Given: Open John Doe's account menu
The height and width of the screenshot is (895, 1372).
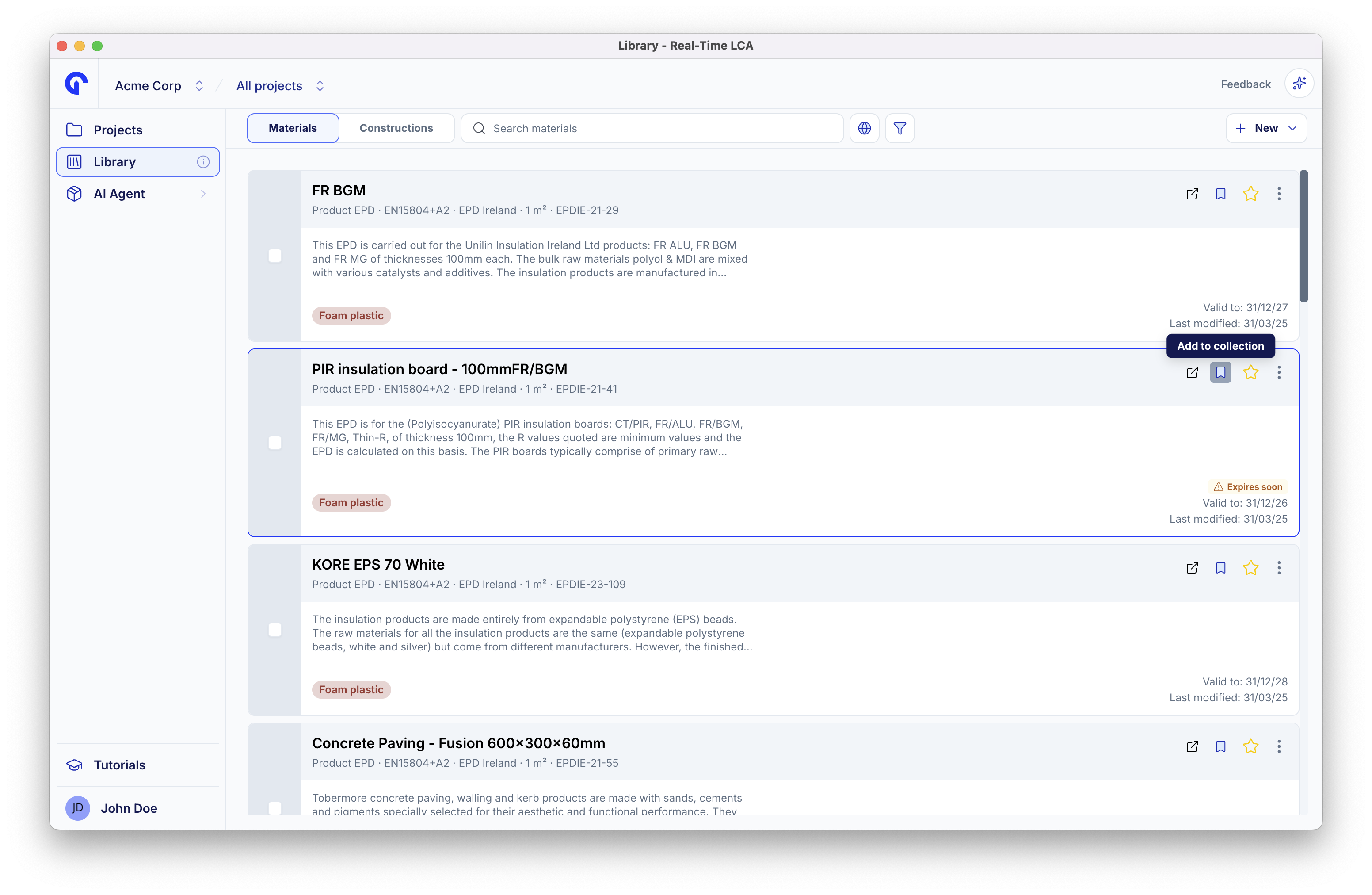Looking at the screenshot, I should pos(137,808).
